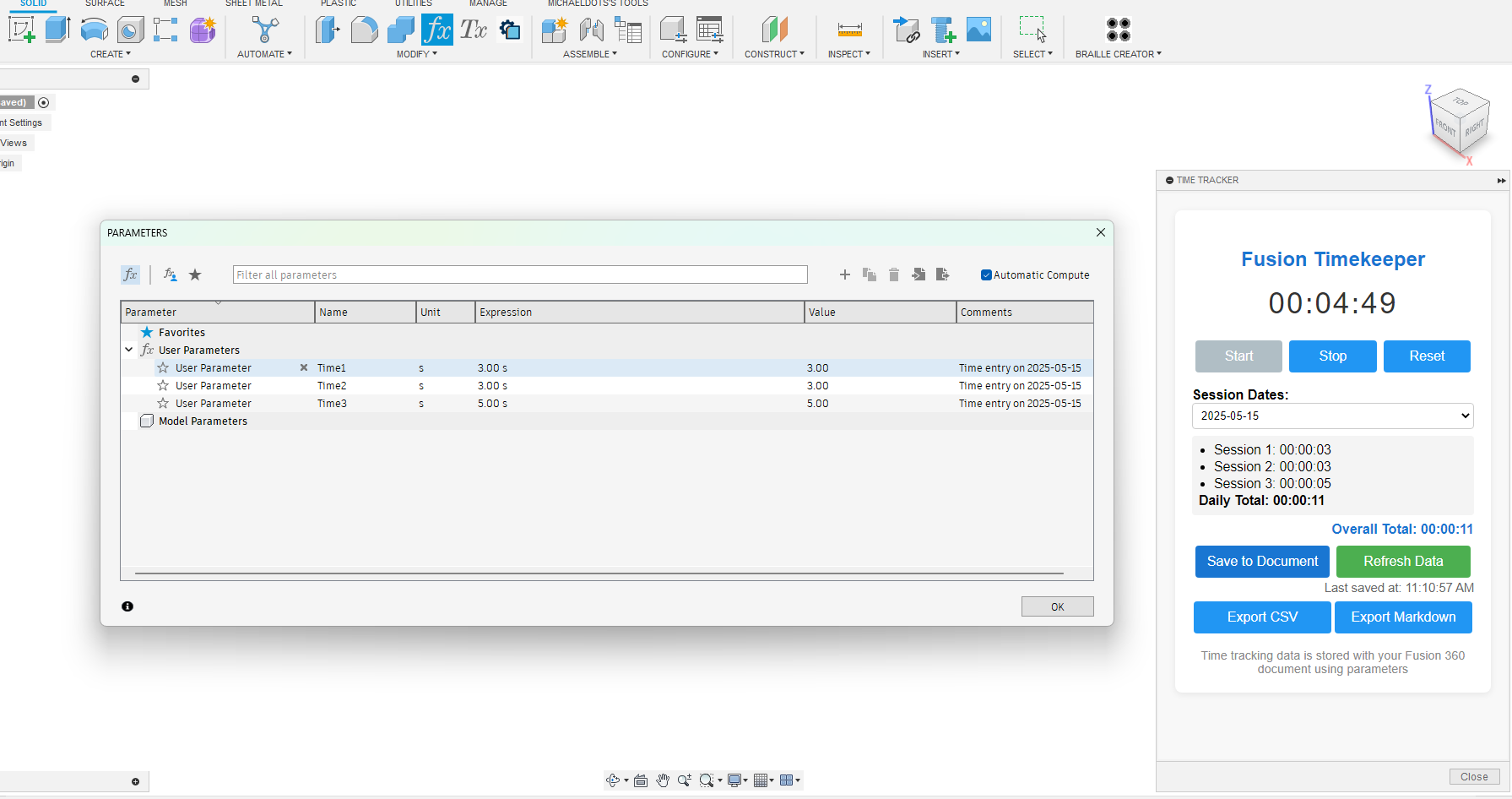Click the Change Parameters fx icon

pyautogui.click(x=436, y=30)
